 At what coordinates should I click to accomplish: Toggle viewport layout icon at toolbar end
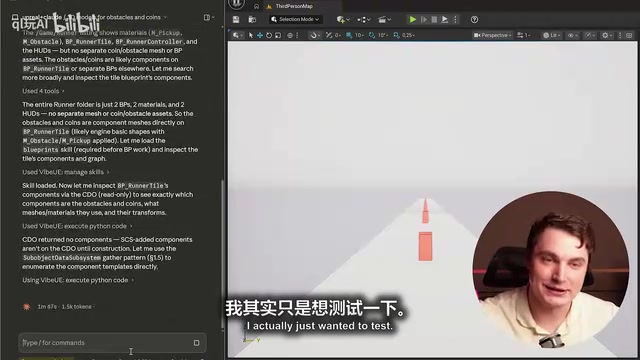tap(629, 35)
